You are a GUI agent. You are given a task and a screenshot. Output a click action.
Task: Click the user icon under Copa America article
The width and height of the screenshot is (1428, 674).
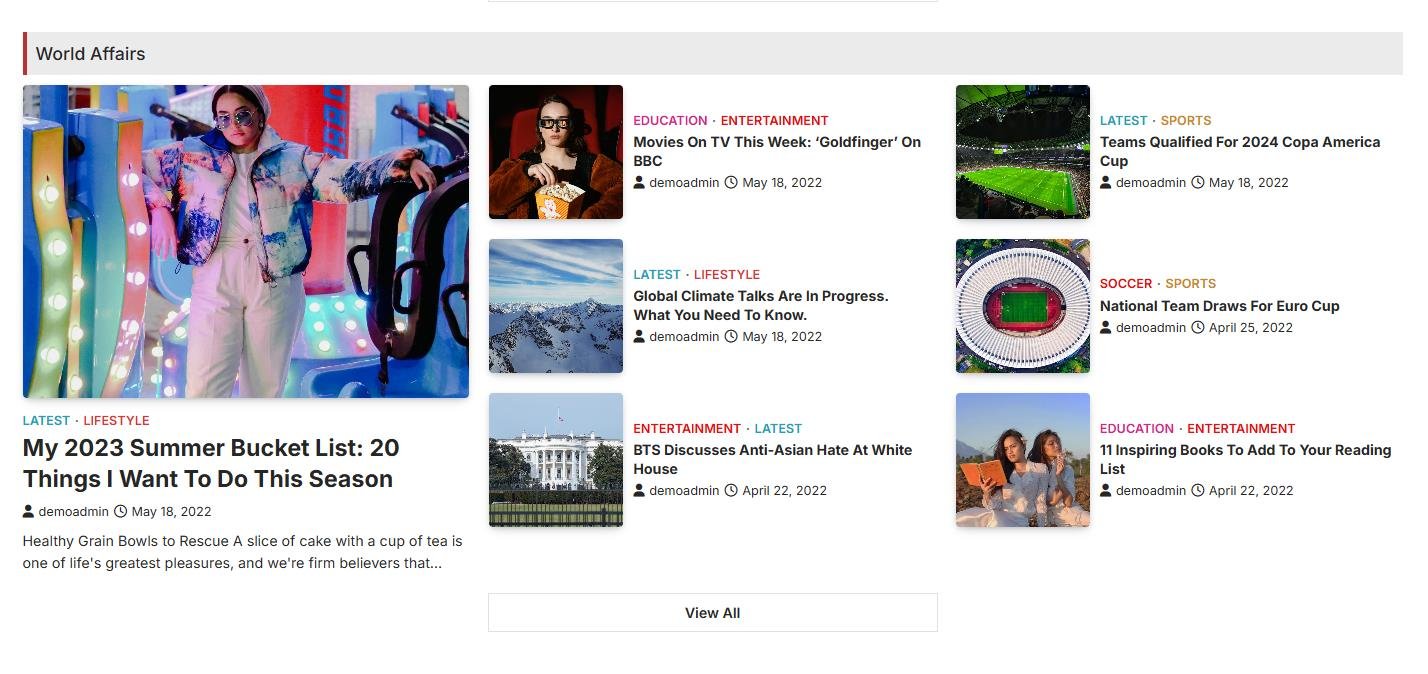[1106, 182]
